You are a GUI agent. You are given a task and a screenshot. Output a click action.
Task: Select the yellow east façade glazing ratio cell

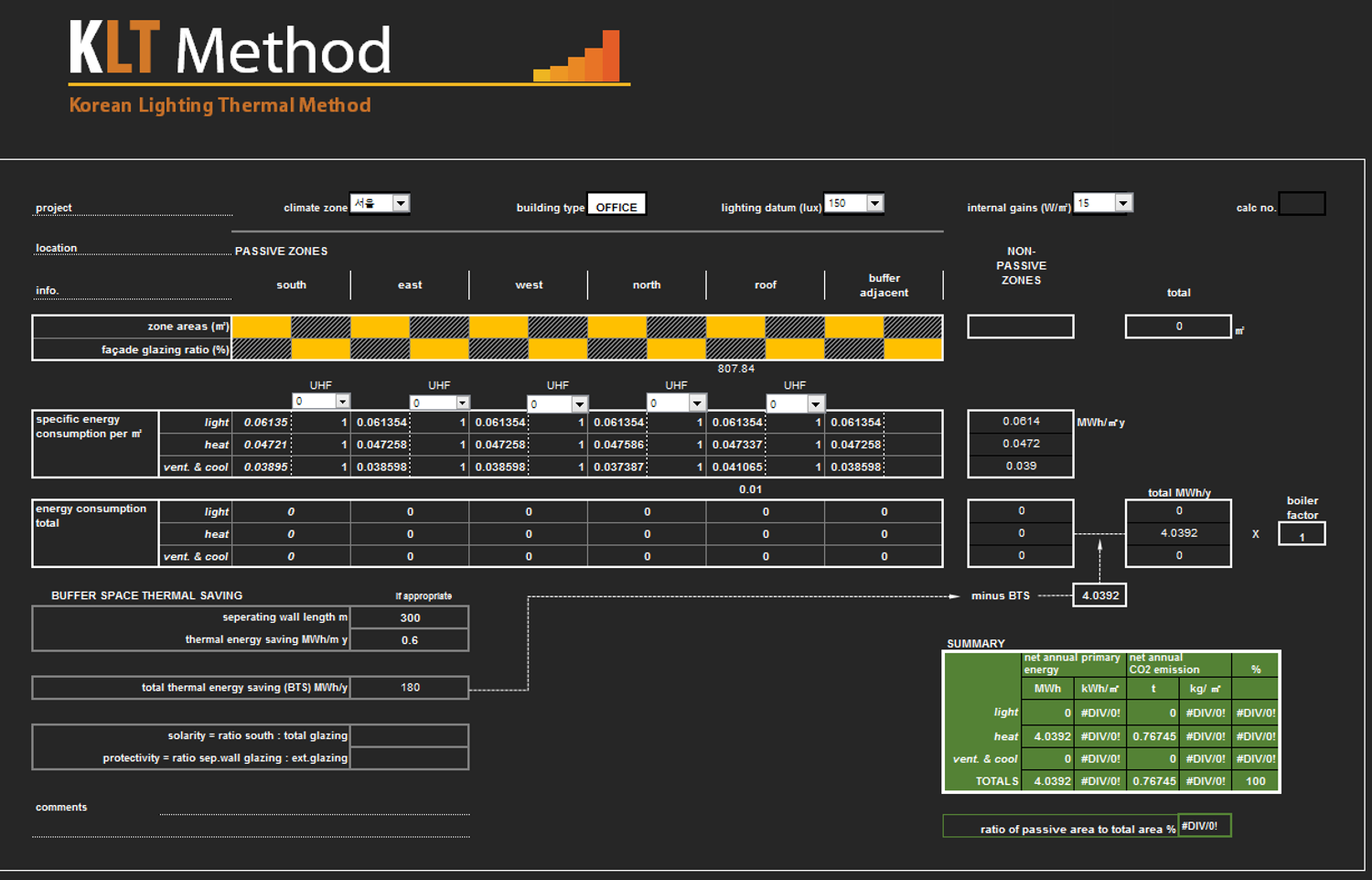coord(439,349)
